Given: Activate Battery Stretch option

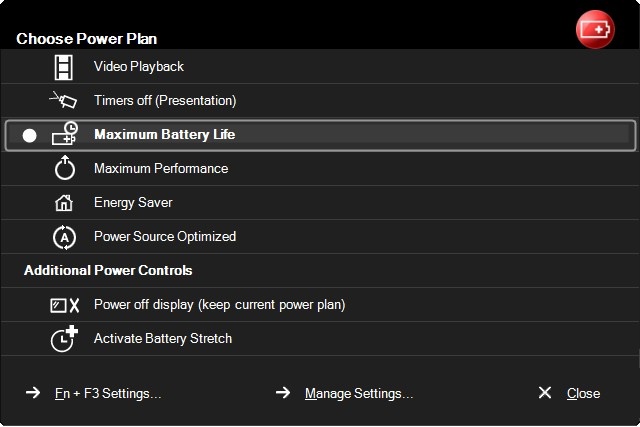Looking at the screenshot, I should (163, 338).
